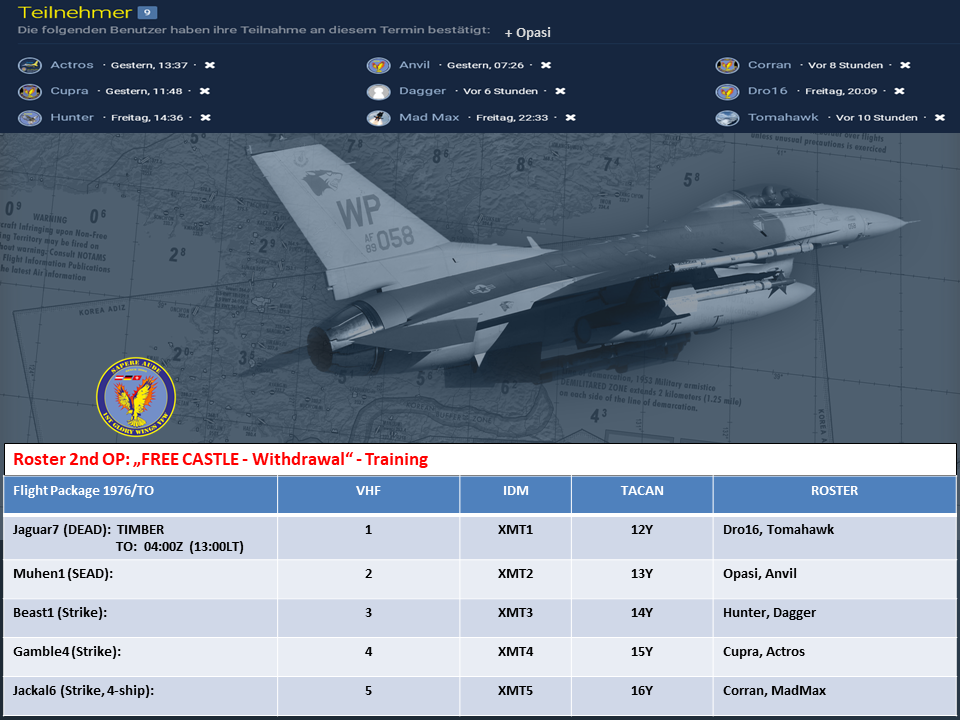This screenshot has width=960, height=720.
Task: Select the 'Muhen1 (SEAD):' cell
Action: (x=140, y=579)
